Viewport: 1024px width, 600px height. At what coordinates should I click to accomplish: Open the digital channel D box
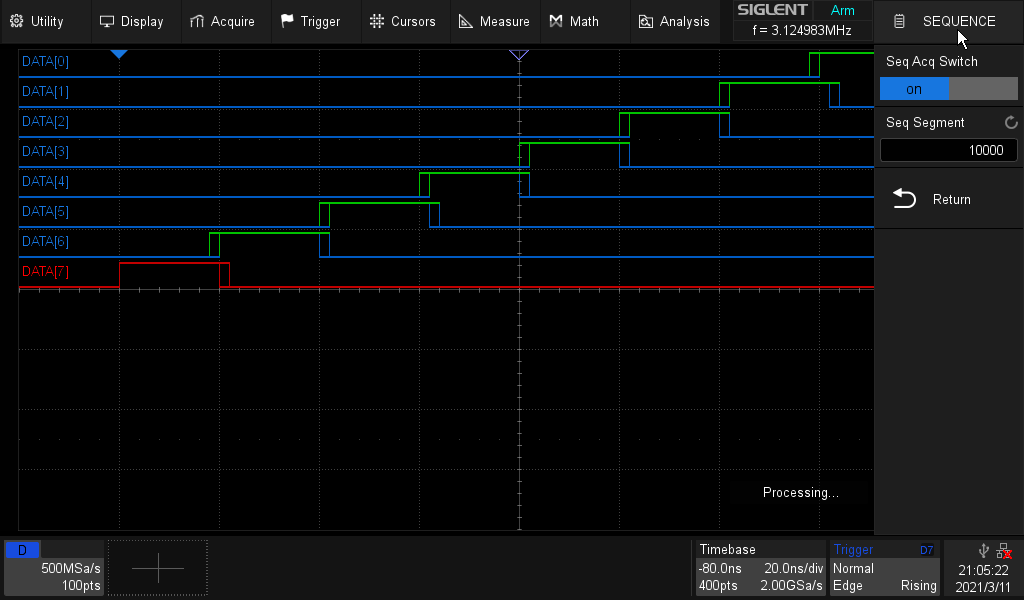(x=54, y=567)
